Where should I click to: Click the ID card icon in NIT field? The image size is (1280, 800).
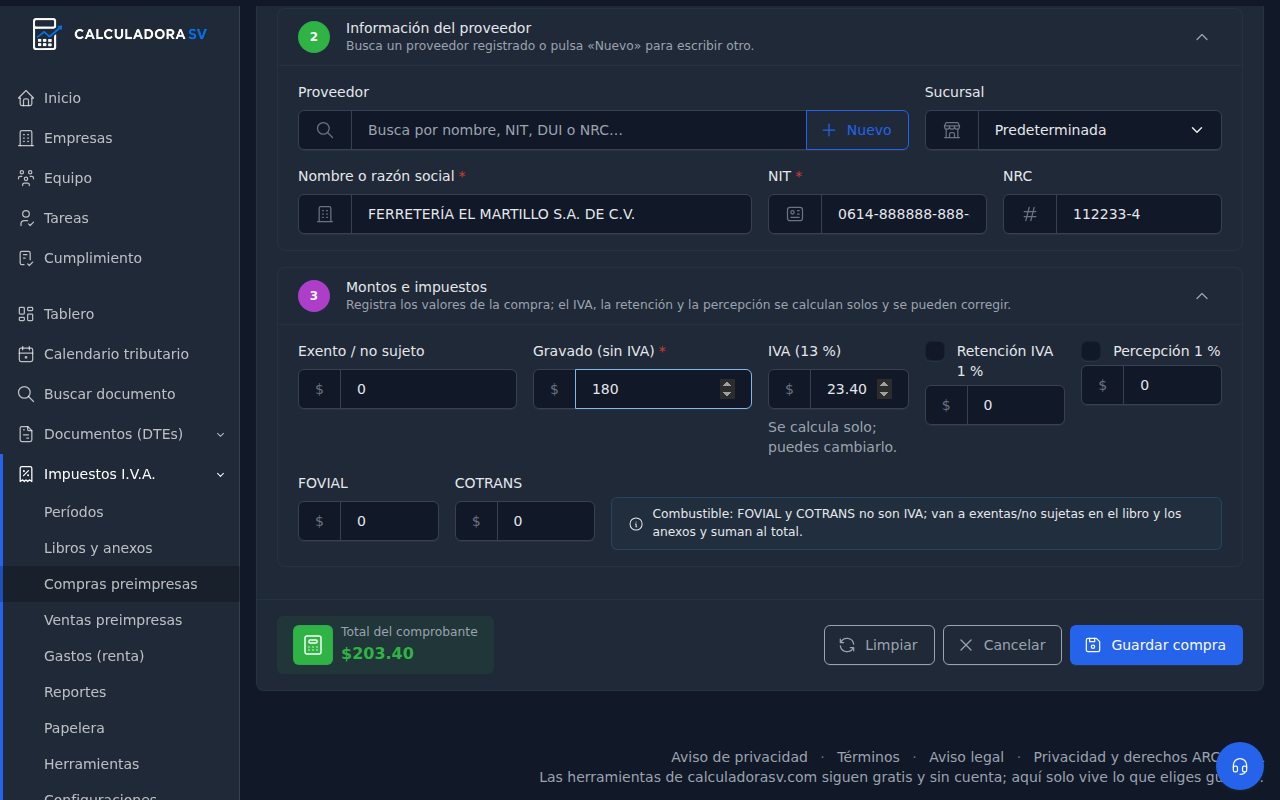click(795, 214)
